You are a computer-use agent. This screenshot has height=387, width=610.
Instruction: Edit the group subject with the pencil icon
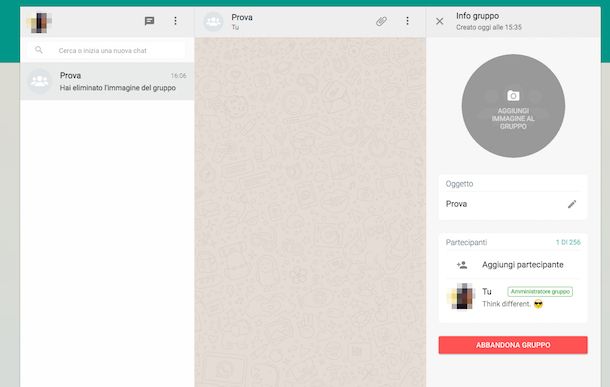pyautogui.click(x=572, y=204)
